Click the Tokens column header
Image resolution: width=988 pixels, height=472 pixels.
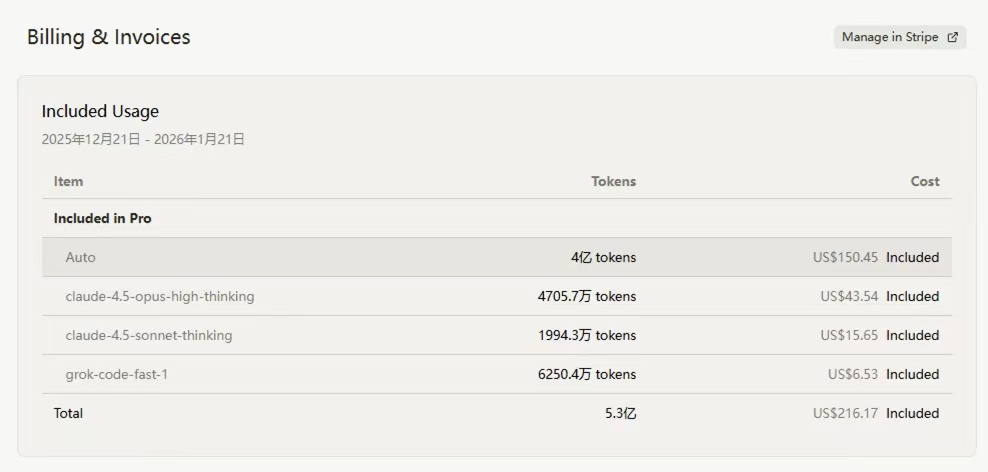[614, 181]
